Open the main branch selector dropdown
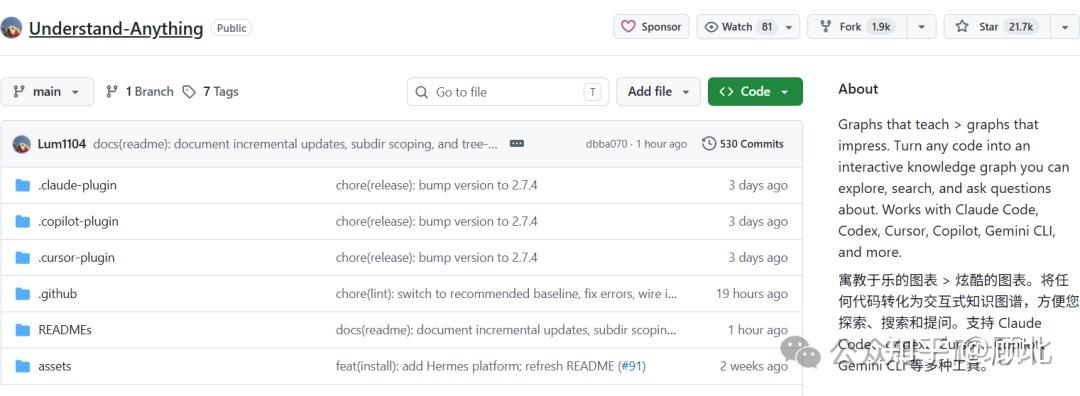The width and height of the screenshot is (1080, 396). [47, 92]
